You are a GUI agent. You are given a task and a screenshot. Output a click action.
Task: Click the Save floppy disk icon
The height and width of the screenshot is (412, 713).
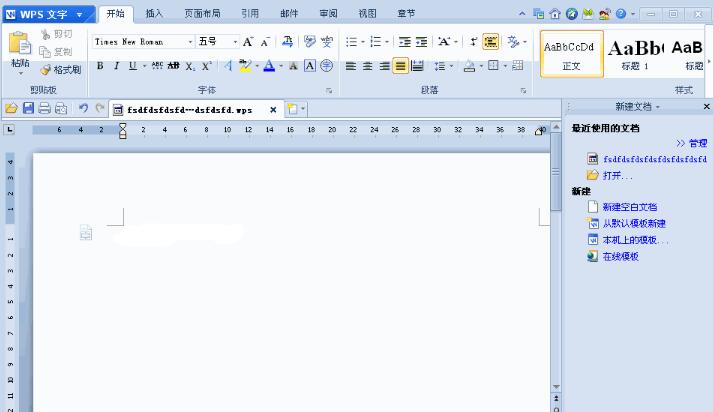(x=28, y=108)
